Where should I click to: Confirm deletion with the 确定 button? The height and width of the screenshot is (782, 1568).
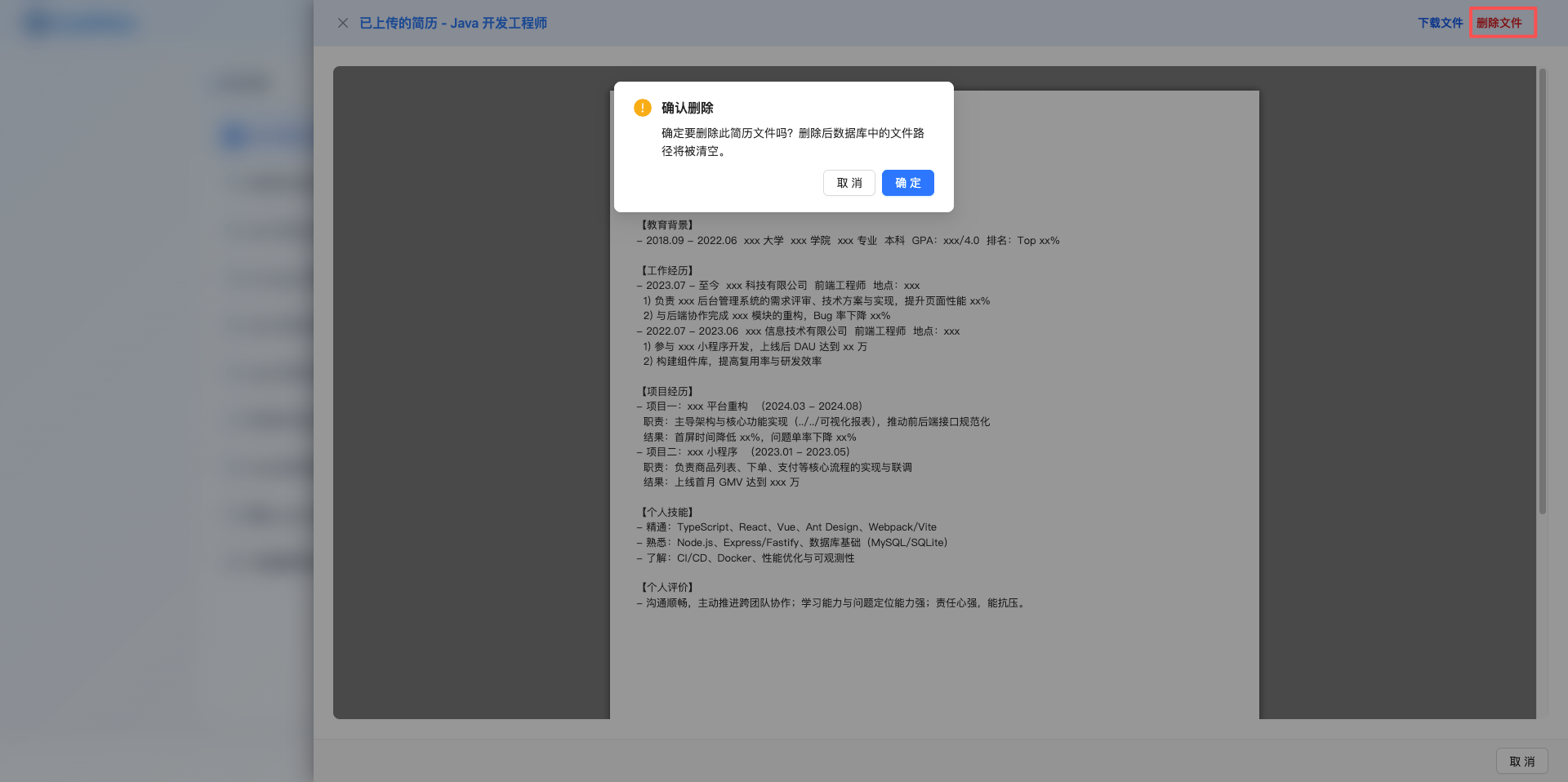pyautogui.click(x=907, y=183)
